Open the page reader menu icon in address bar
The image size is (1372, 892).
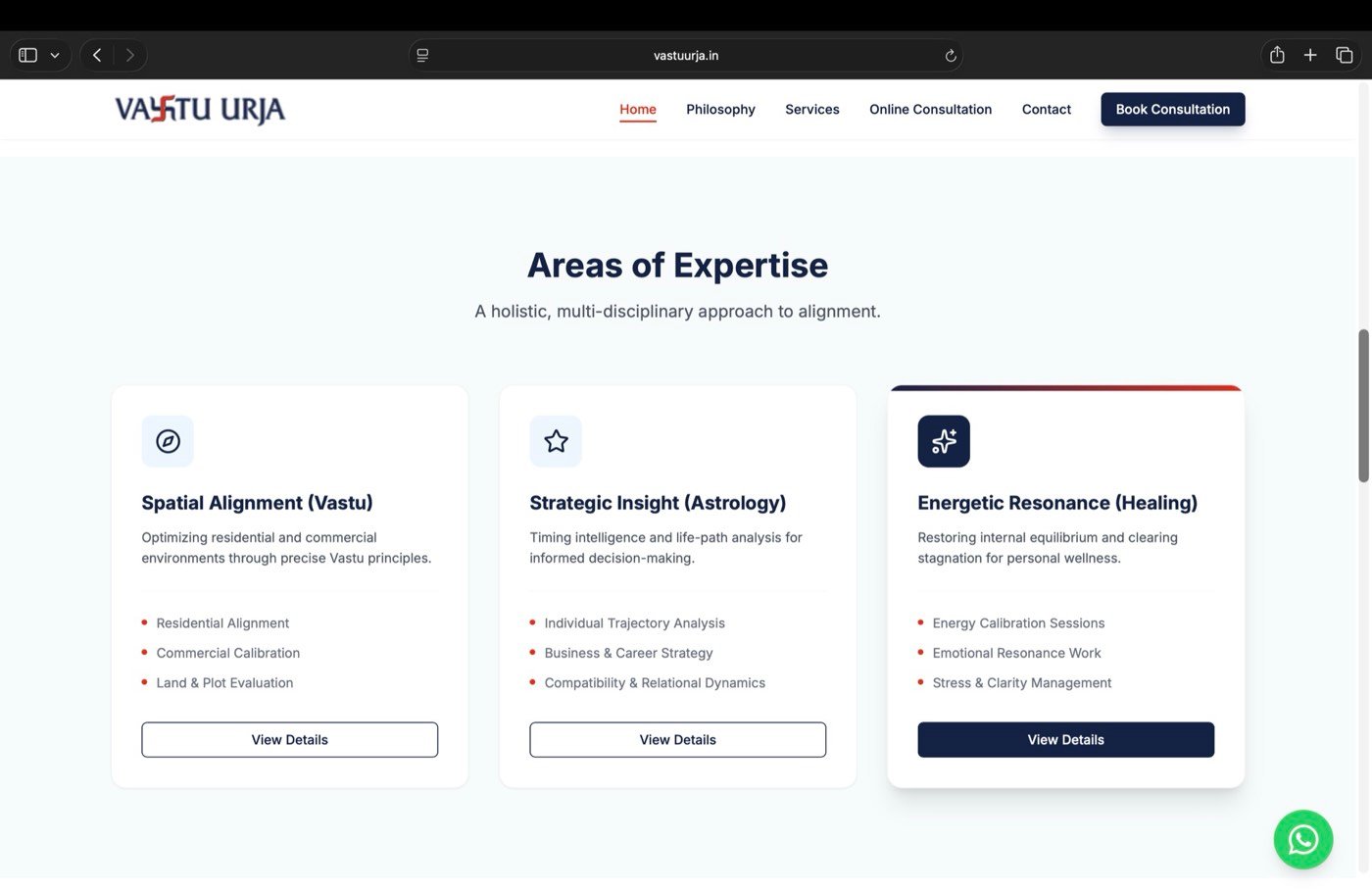[x=422, y=55]
